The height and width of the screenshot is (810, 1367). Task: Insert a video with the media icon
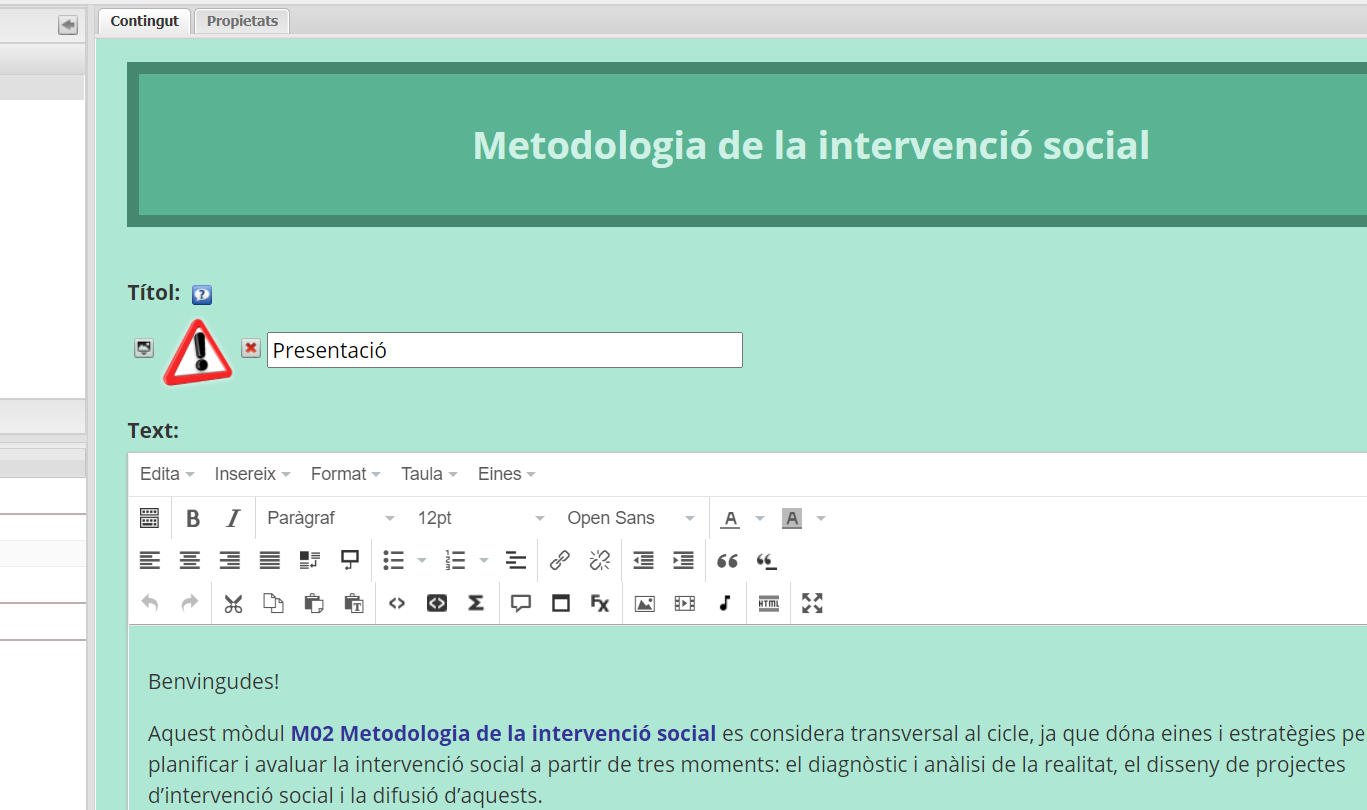point(685,603)
